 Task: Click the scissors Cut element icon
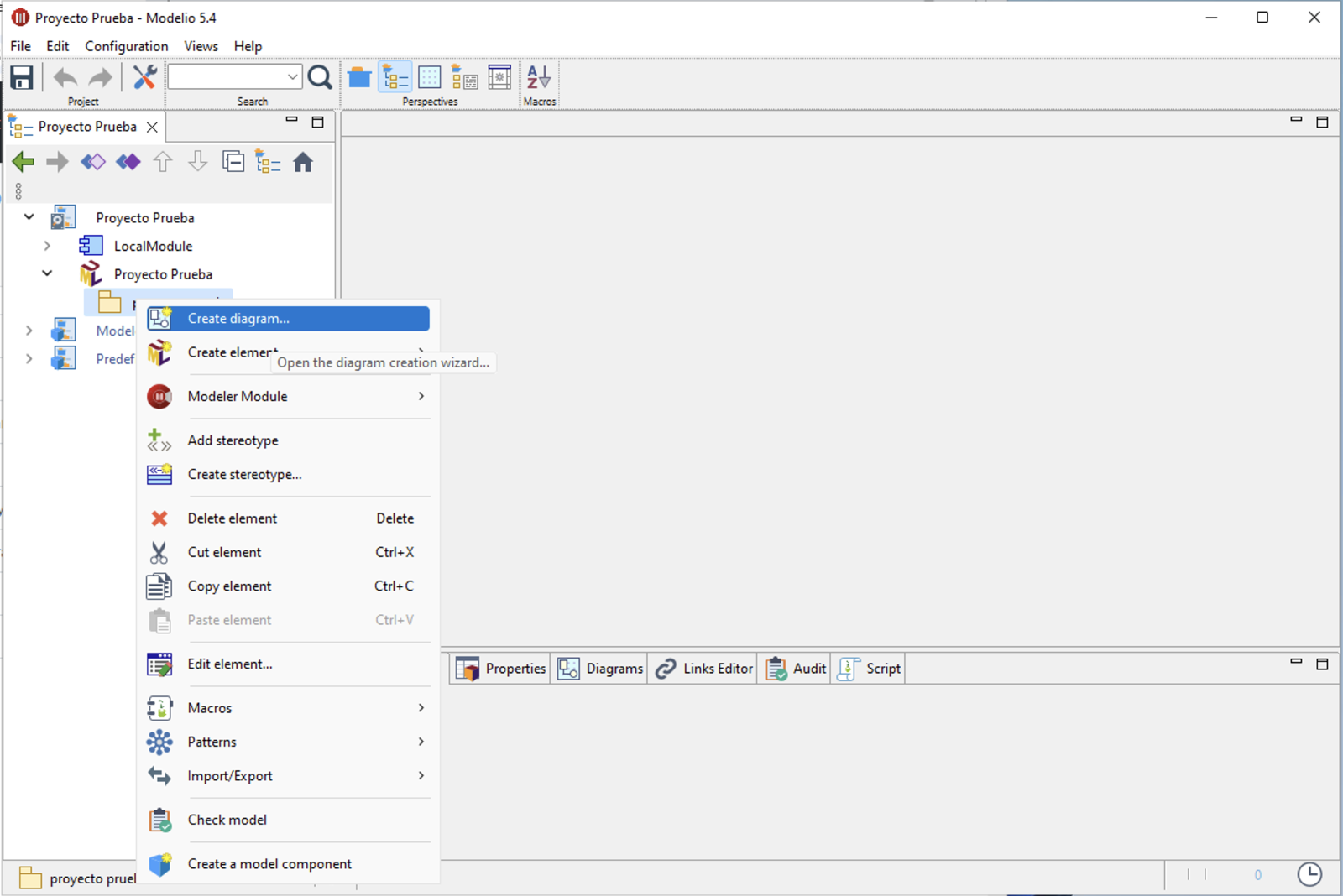[159, 552]
